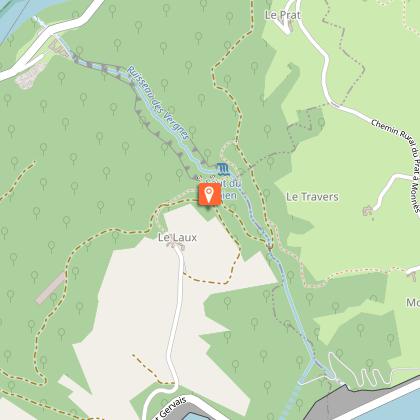Screen dimensions: 420x420
Task: Select the partially hidden Saut du Chien label
Action: pyautogui.click(x=223, y=189)
